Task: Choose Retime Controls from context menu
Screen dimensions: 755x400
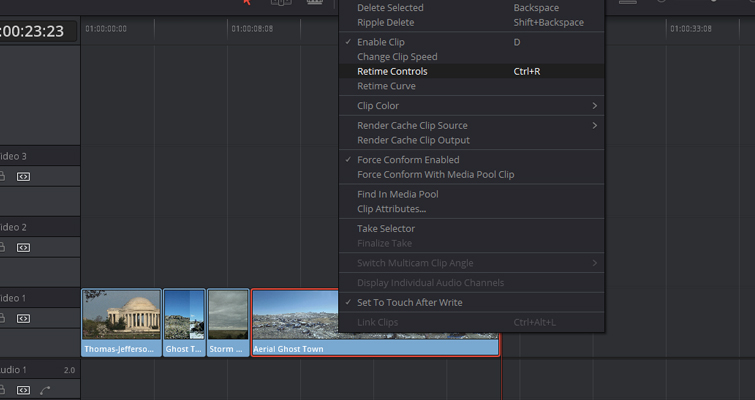Action: [392, 72]
